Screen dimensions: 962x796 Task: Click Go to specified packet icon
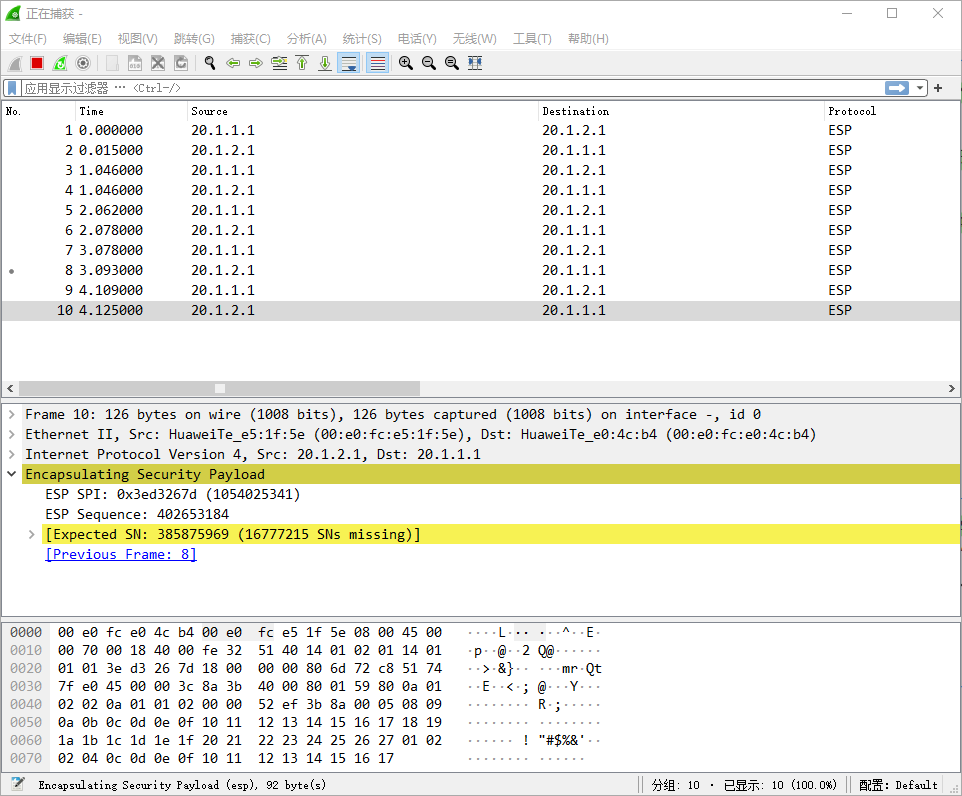point(279,63)
